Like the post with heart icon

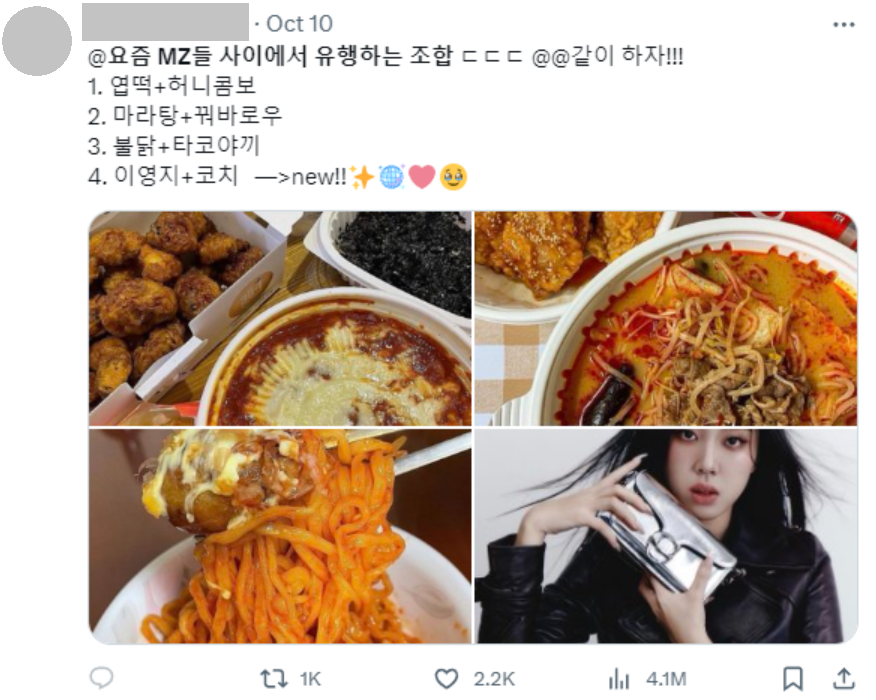446,679
